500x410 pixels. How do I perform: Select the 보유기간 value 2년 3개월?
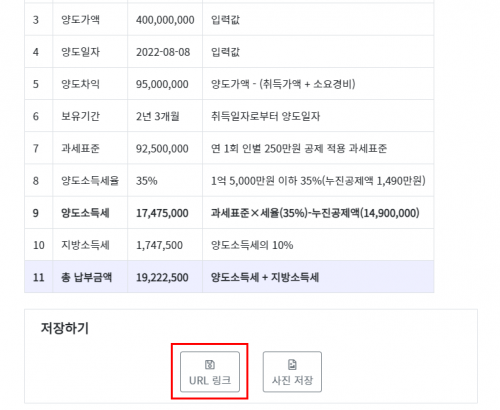[158, 116]
